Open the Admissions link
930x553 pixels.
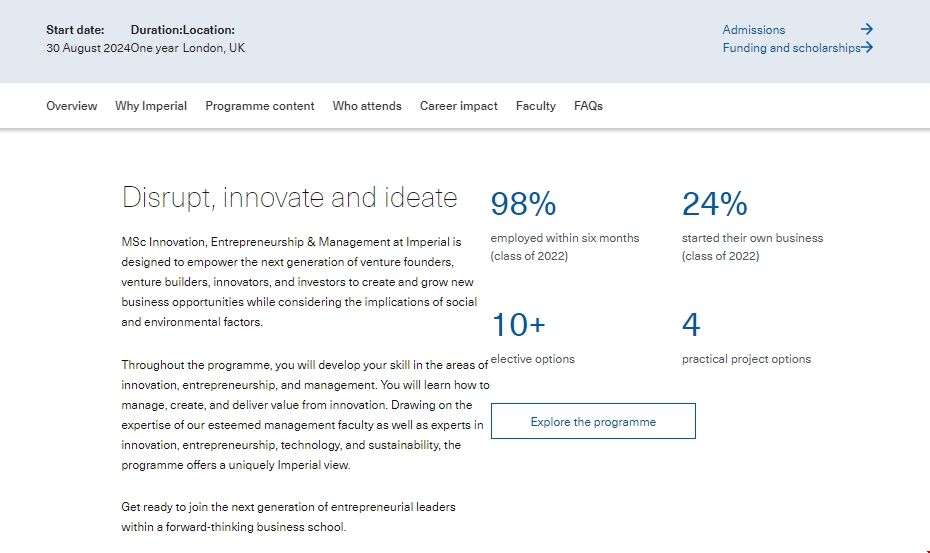coord(754,30)
